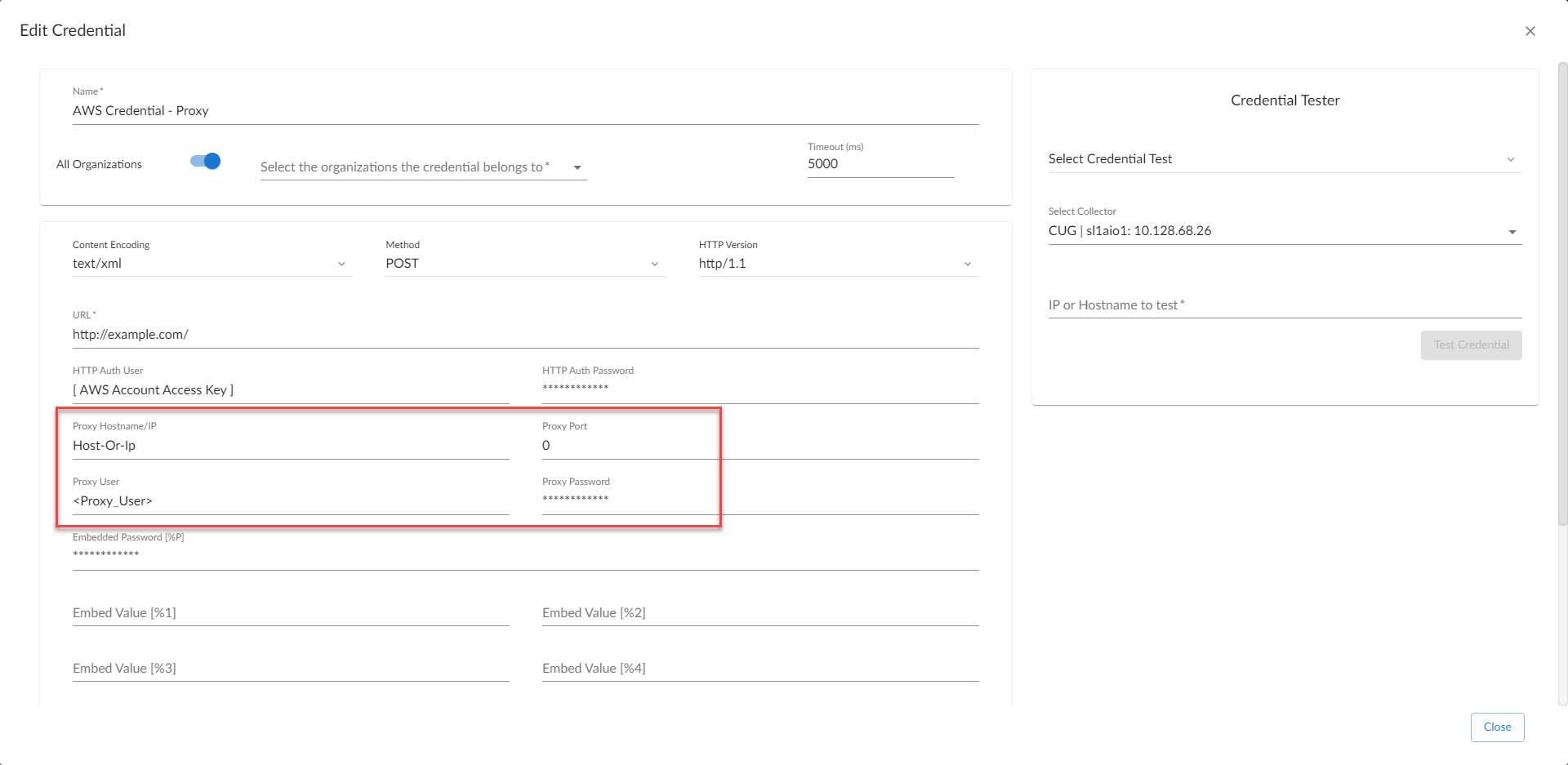Click the URL input field
Image resolution: width=1568 pixels, height=765 pixels.
[524, 335]
